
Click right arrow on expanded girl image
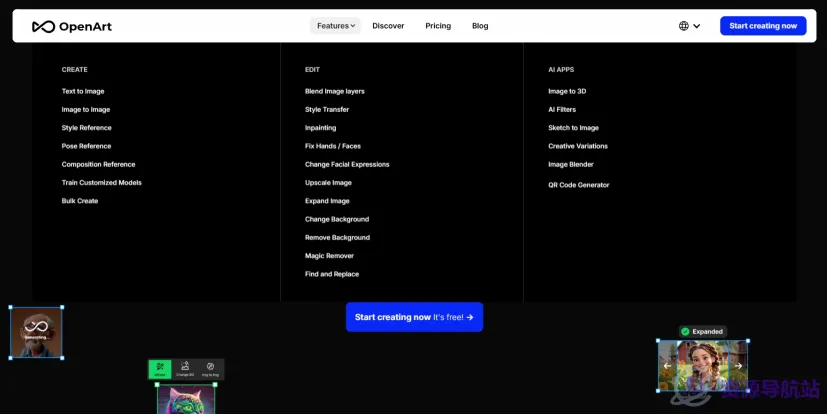[x=738, y=365]
